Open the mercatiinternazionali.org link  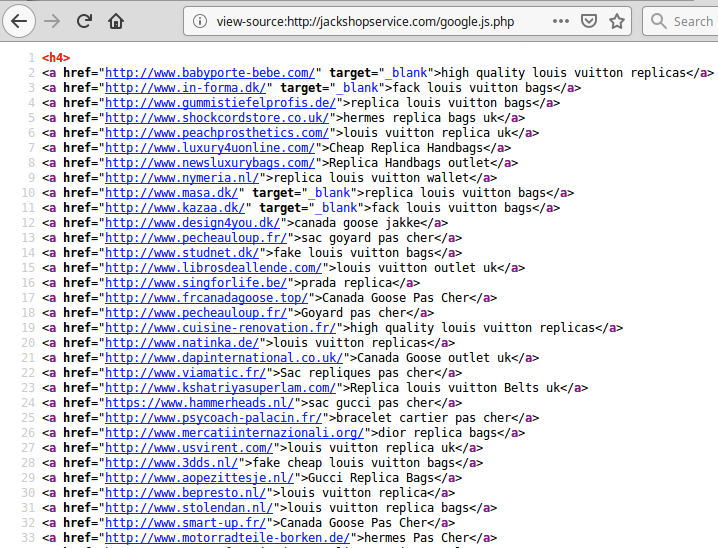(x=234, y=434)
